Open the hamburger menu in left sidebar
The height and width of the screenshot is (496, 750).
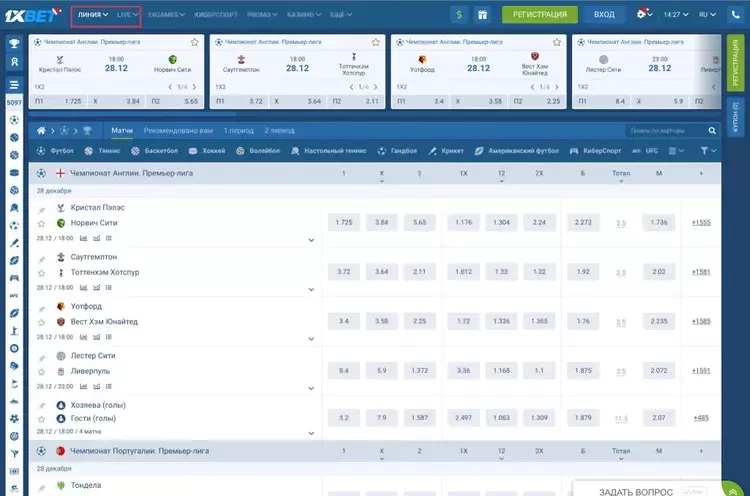[14, 85]
